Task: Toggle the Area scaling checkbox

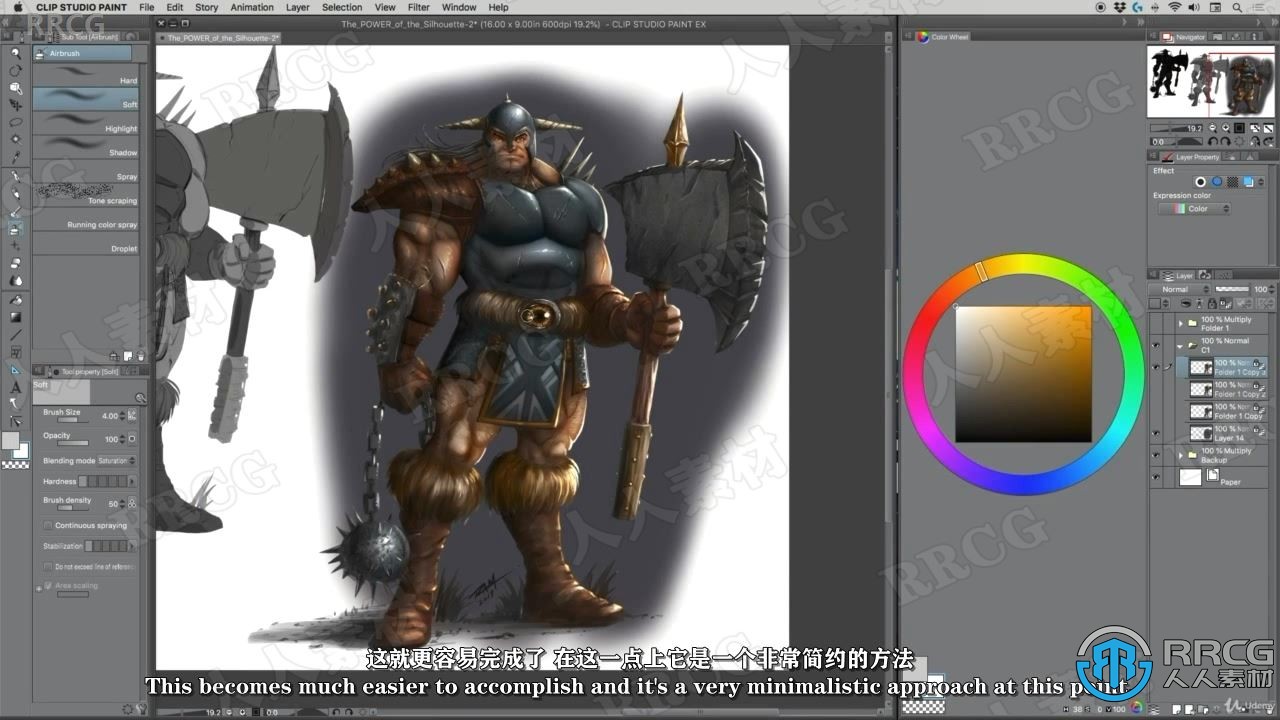Action: point(48,586)
